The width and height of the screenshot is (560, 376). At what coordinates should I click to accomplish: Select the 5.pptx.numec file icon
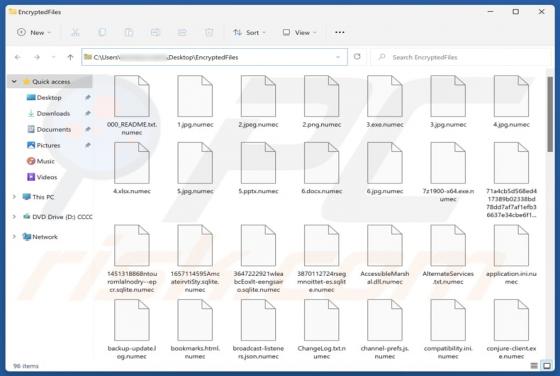[x=258, y=163]
